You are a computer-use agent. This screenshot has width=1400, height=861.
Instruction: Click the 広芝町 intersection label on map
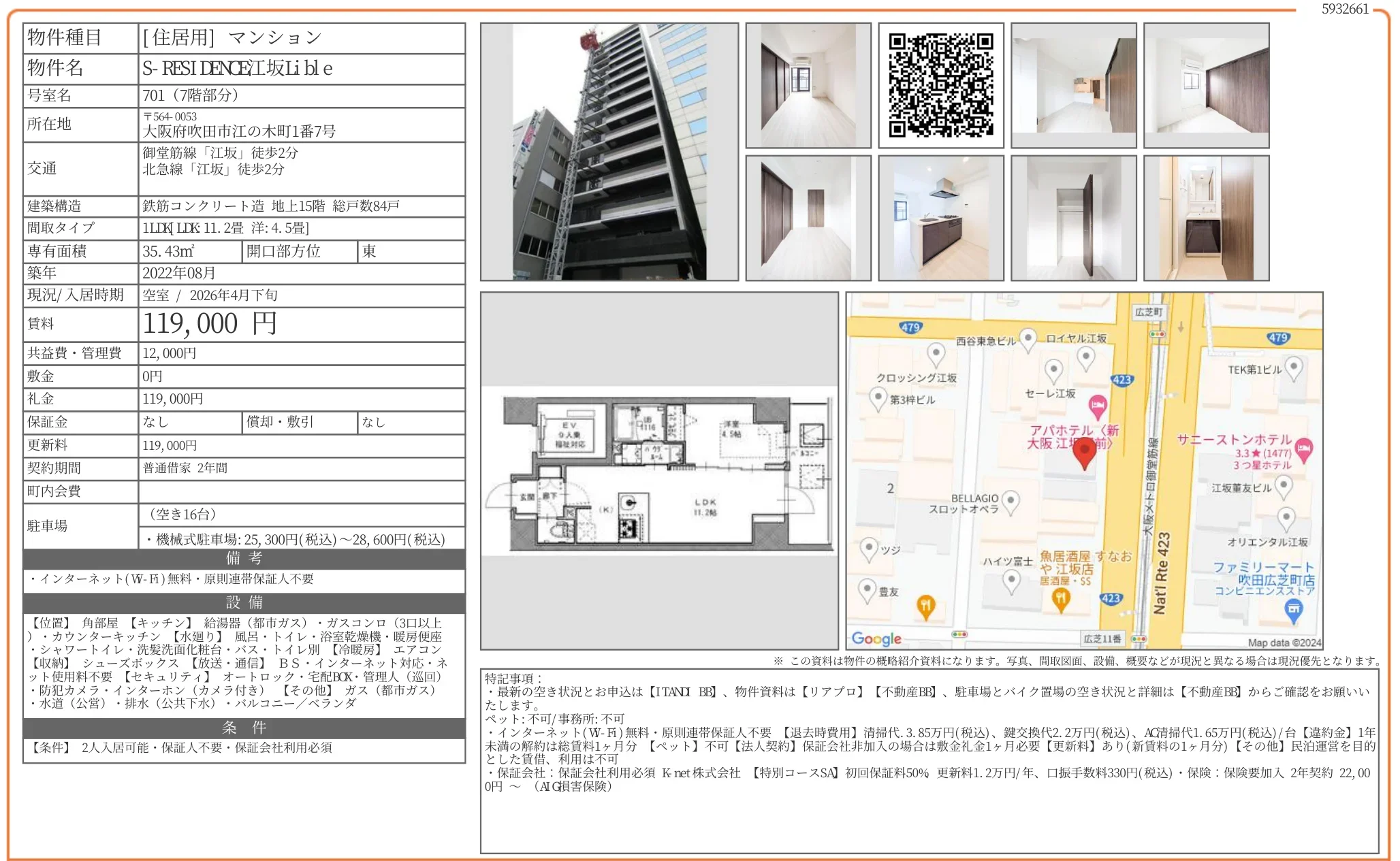[1149, 312]
